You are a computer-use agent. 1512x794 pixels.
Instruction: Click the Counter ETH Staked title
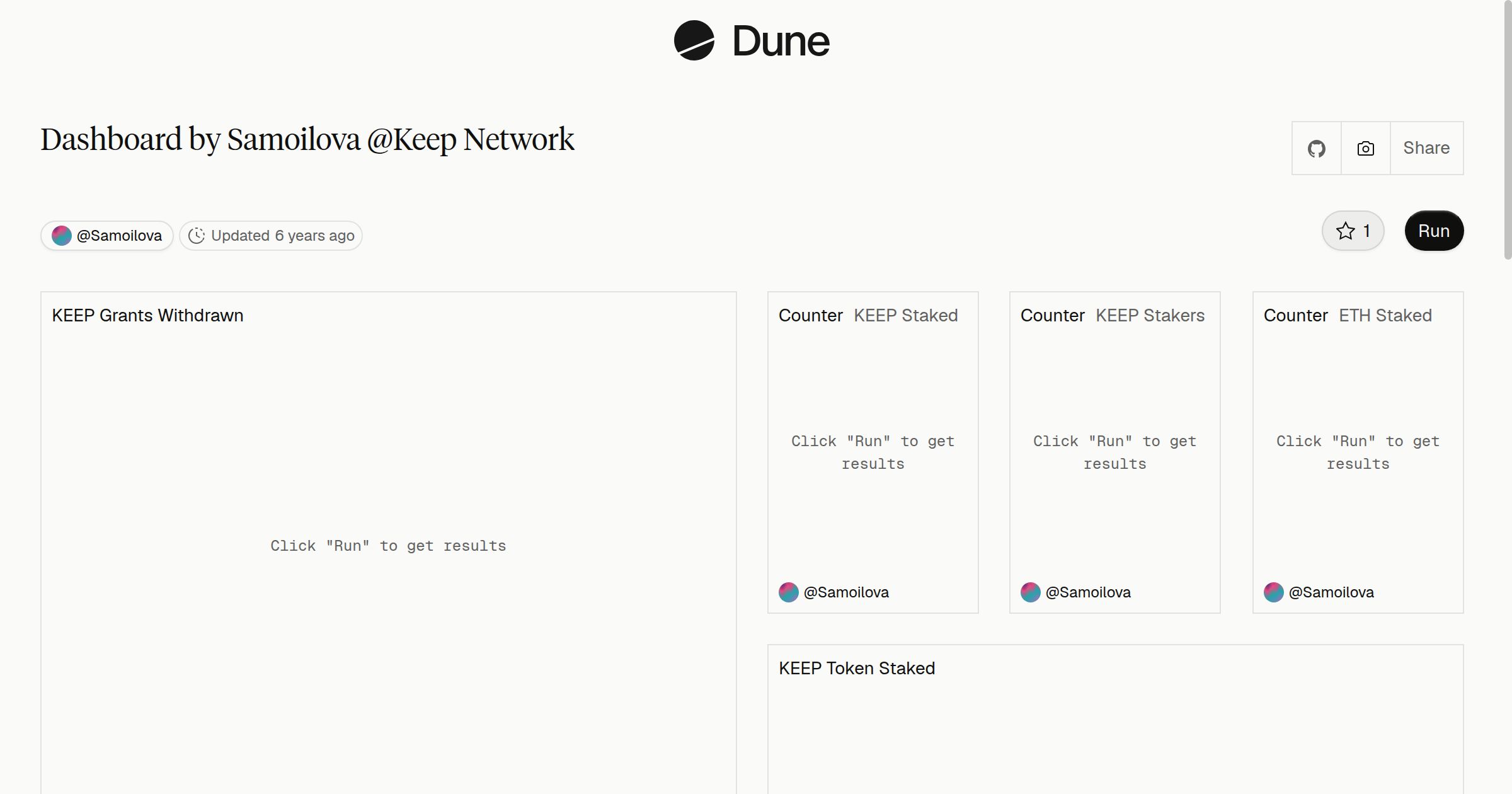(1348, 316)
